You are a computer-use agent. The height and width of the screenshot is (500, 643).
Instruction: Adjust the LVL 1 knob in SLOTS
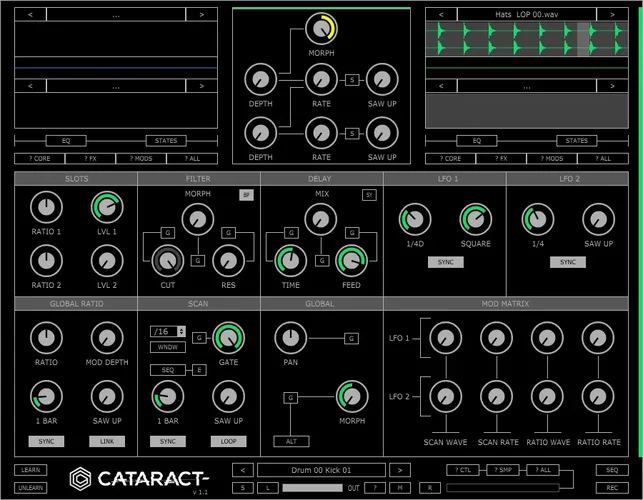(107, 207)
